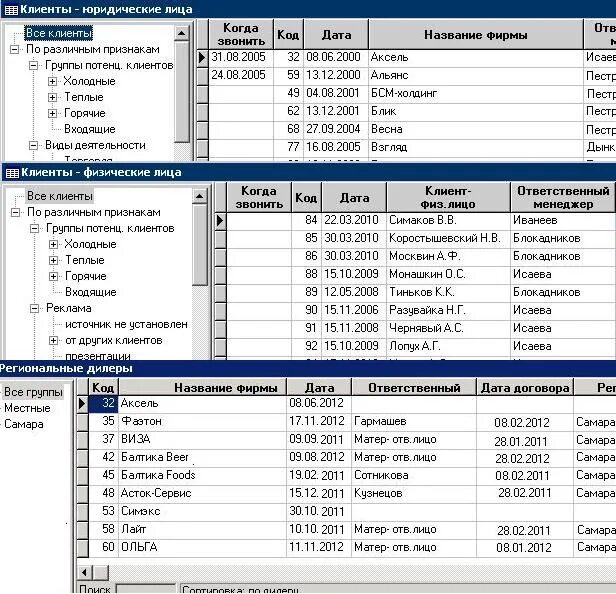
Task: Click responsible cell Кузнецов
Action: 414,493
